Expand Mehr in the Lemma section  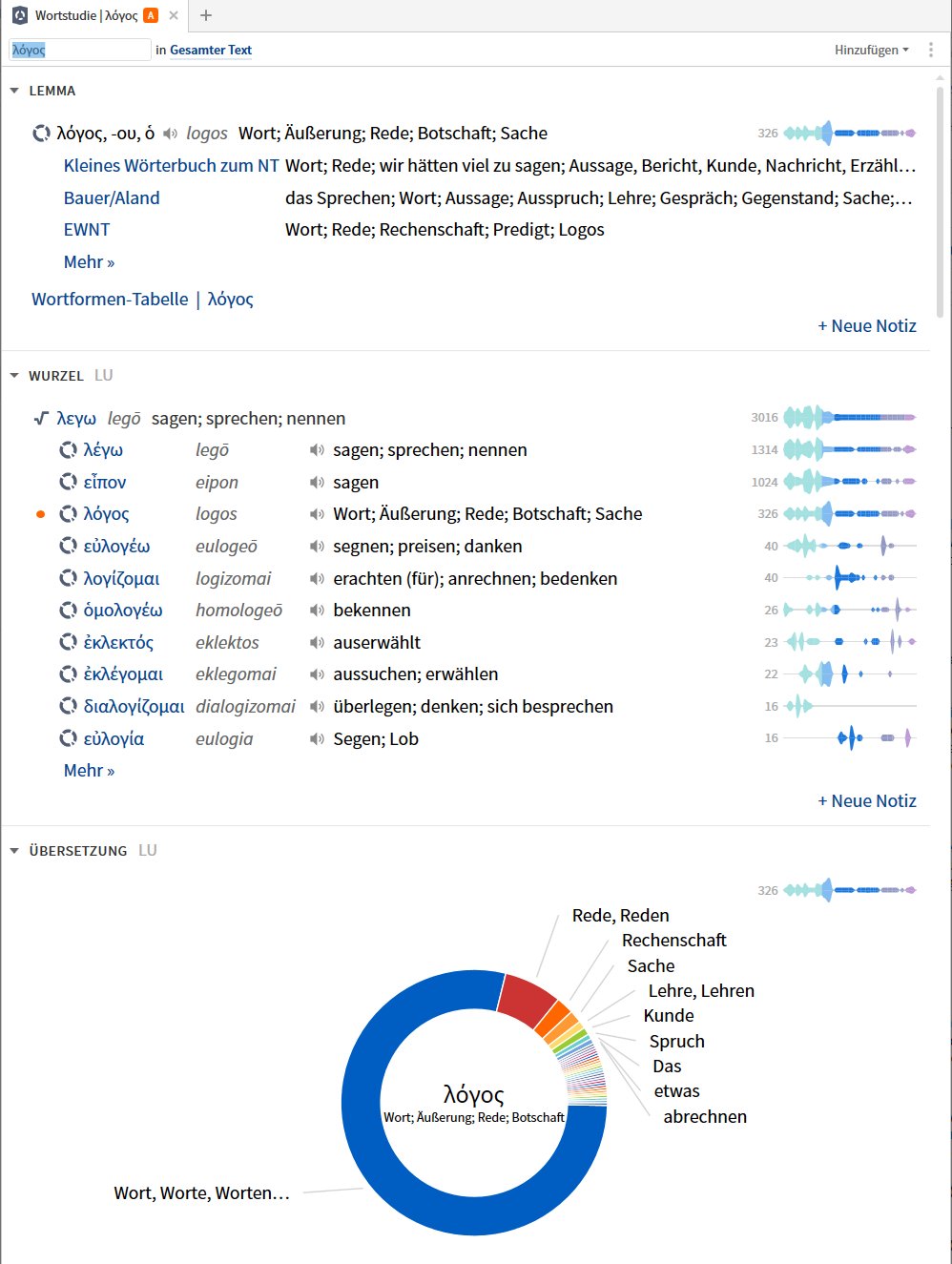click(89, 262)
